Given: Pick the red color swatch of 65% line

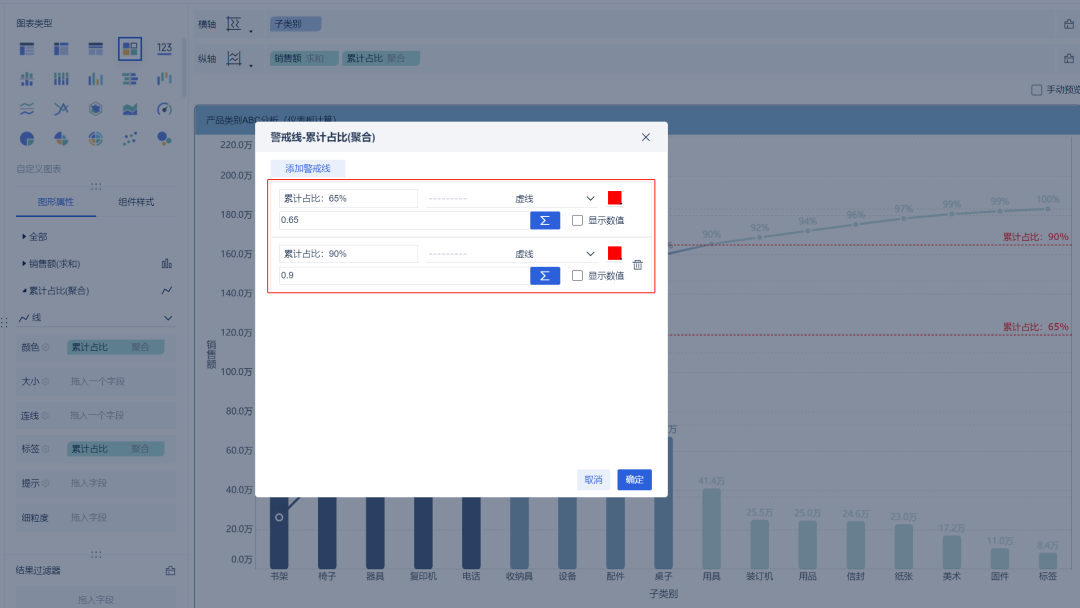Looking at the screenshot, I should pyautogui.click(x=615, y=198).
